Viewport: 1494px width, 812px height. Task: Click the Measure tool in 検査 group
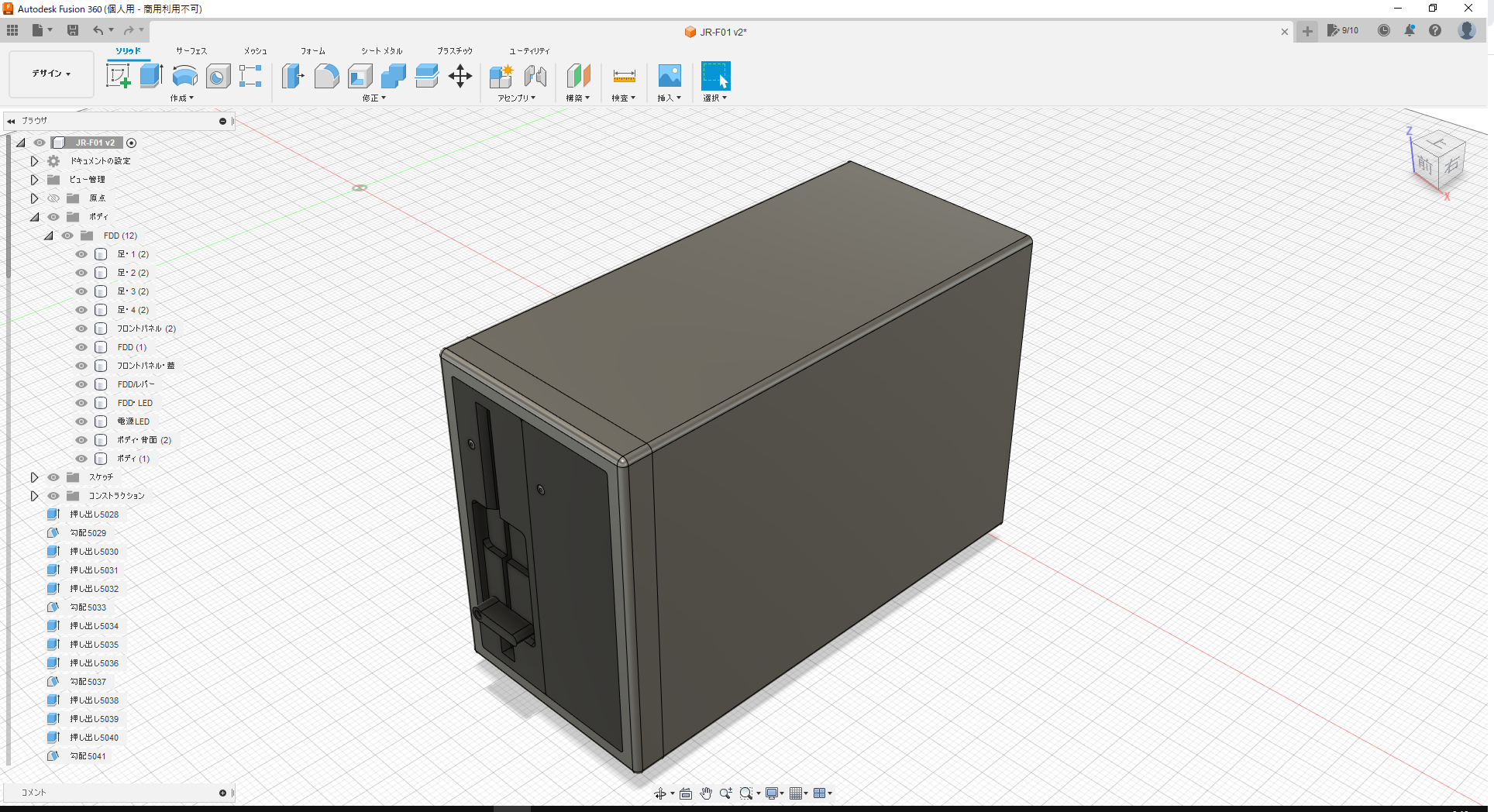(x=623, y=76)
